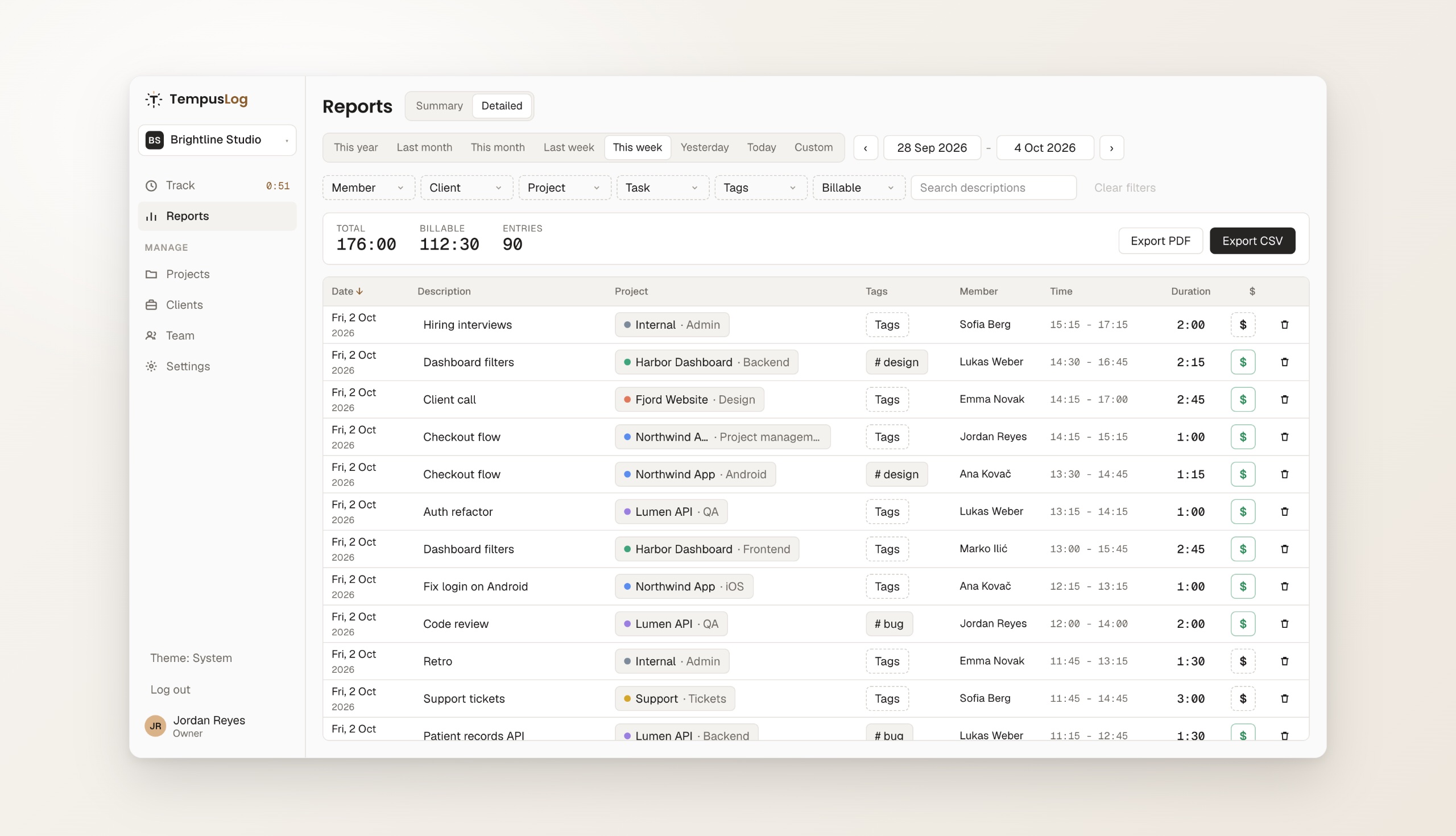1456x836 pixels.
Task: Open the Member filter dropdown
Action: pyautogui.click(x=369, y=188)
